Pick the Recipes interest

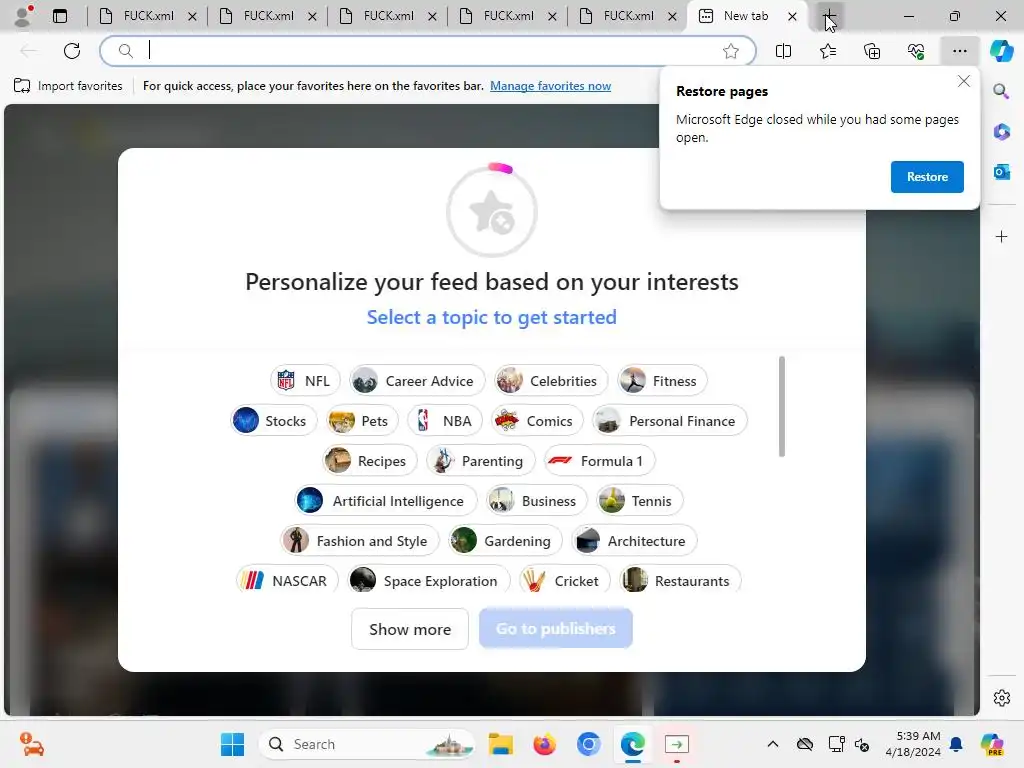click(369, 461)
